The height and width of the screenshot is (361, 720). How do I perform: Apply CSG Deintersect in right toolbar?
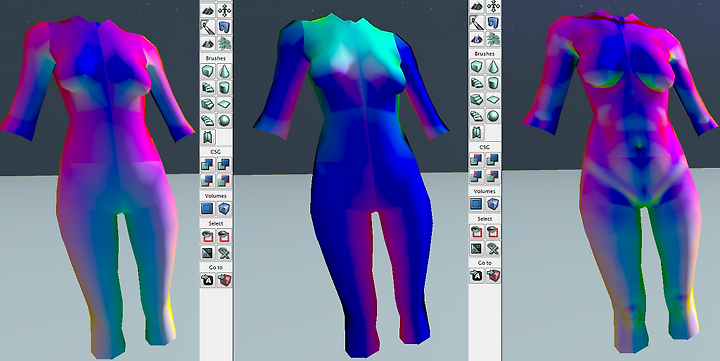(493, 176)
